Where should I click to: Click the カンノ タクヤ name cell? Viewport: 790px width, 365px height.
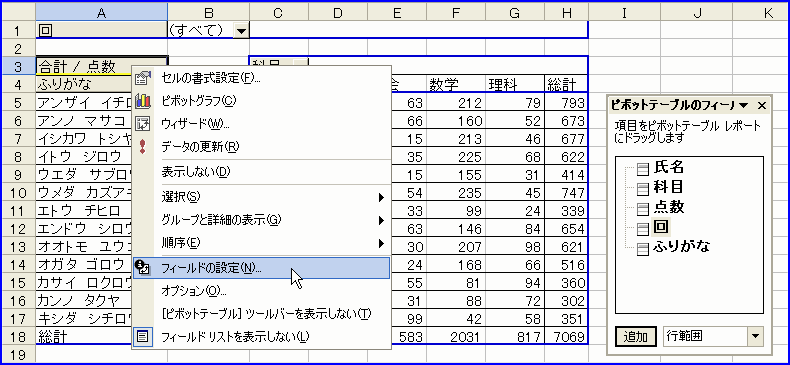84,300
